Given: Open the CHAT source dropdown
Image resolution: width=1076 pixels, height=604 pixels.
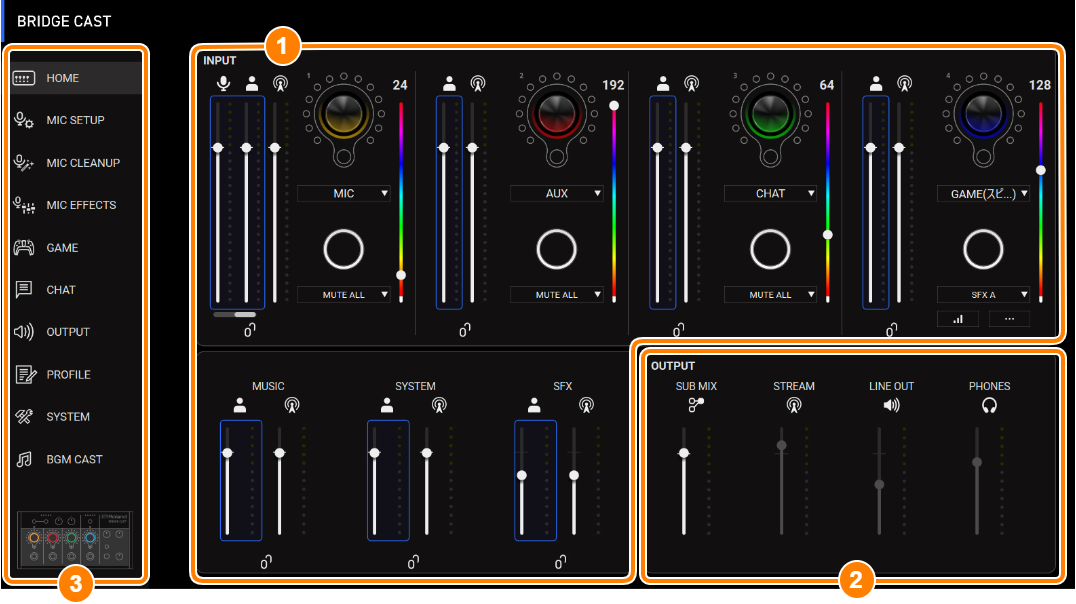Looking at the screenshot, I should coord(770,194).
